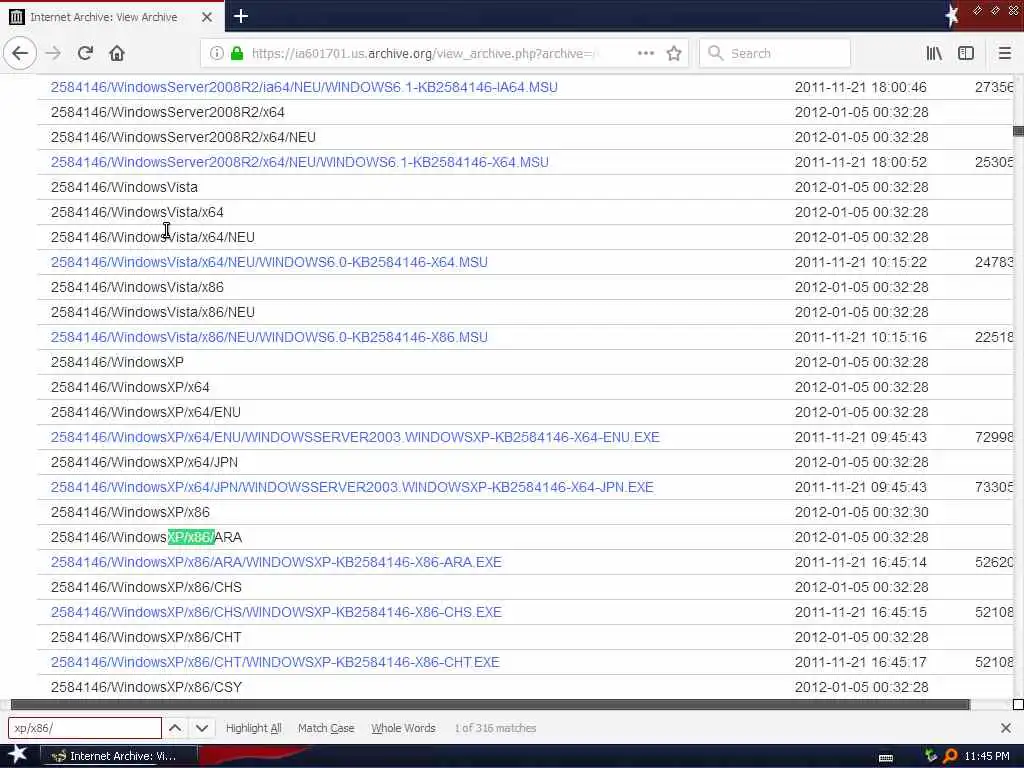Screen dimensions: 1024x768
Task: Close the Internet Archive tab
Action: pyautogui.click(x=206, y=16)
